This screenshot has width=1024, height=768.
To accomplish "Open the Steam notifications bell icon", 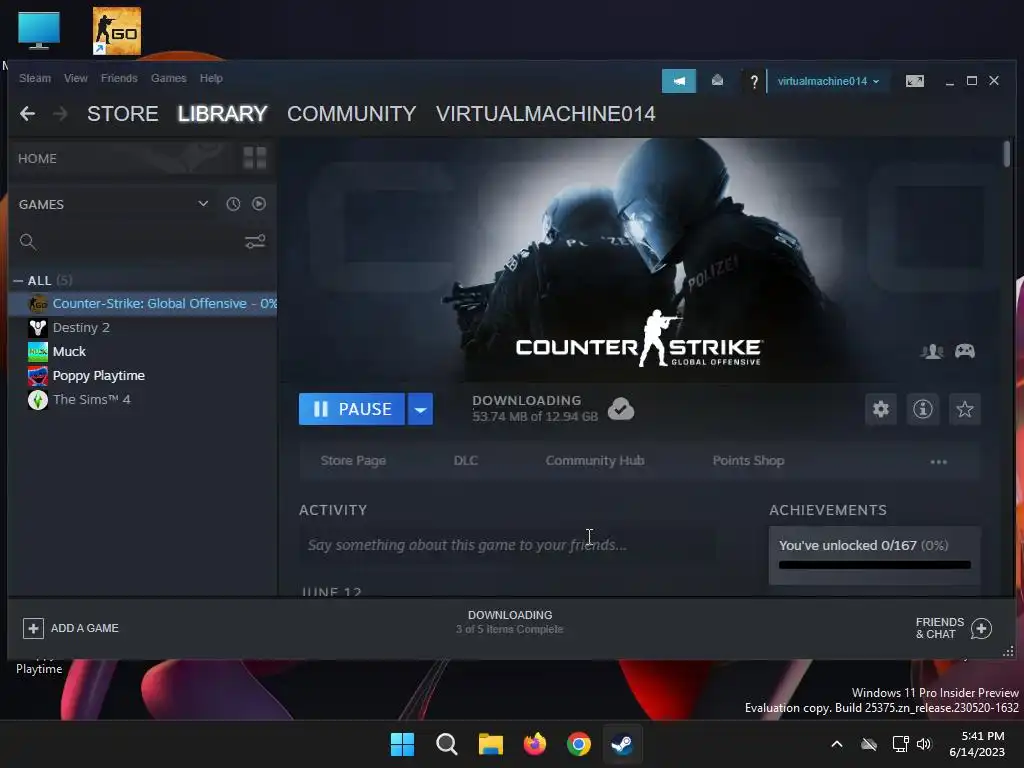I will (717, 81).
